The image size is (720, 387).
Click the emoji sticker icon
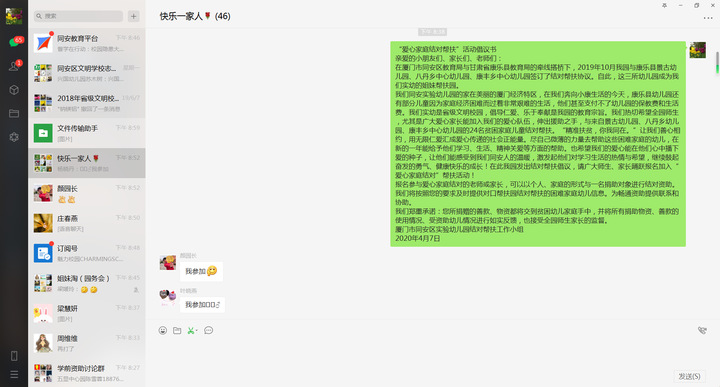(163, 331)
